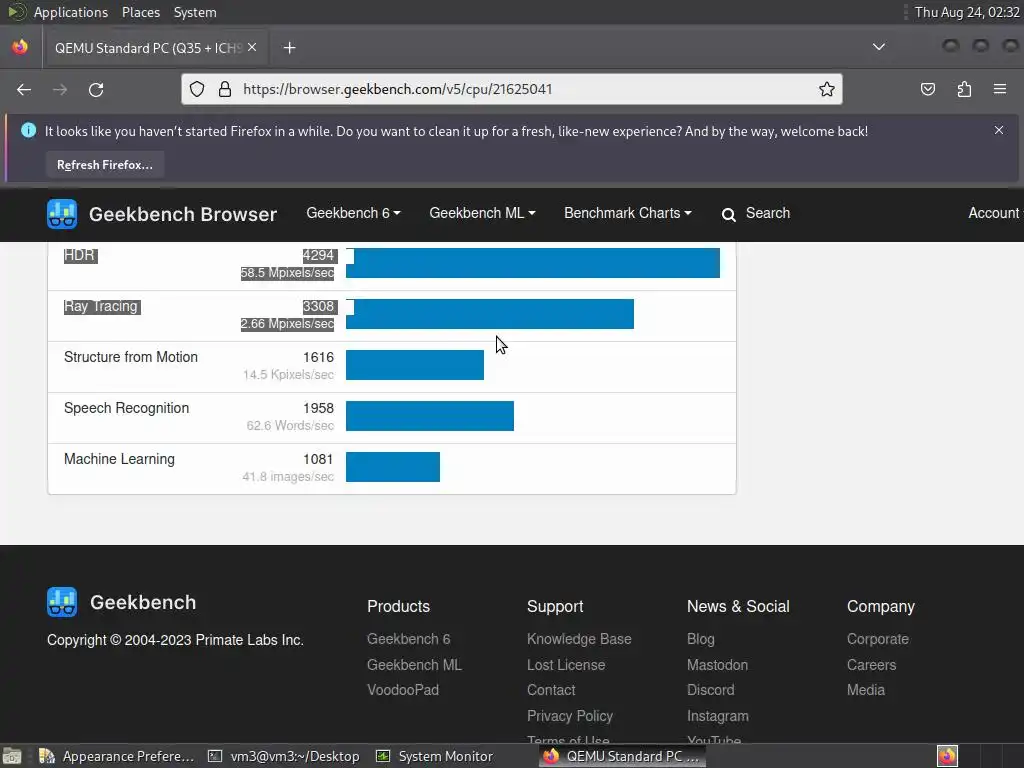Click the Firefox reload page icon
The height and width of the screenshot is (768, 1024).
point(96,89)
